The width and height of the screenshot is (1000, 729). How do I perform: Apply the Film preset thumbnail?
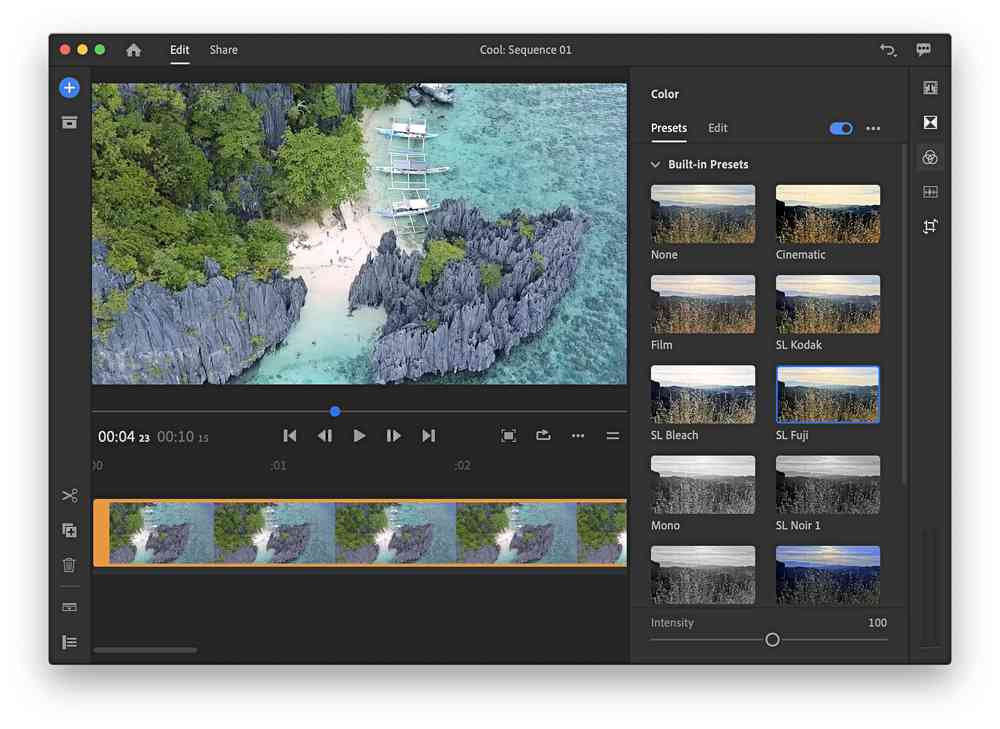tap(703, 304)
